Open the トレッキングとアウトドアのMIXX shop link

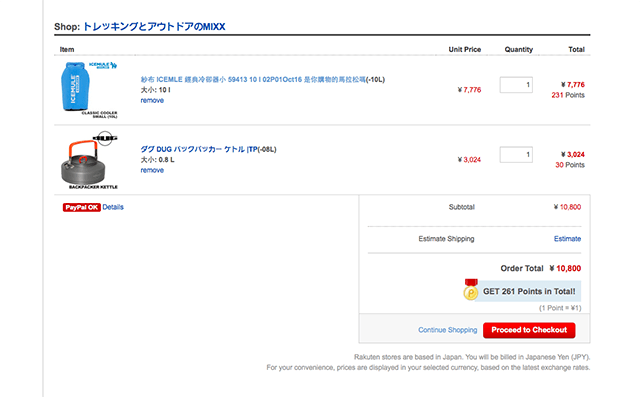tap(154, 27)
